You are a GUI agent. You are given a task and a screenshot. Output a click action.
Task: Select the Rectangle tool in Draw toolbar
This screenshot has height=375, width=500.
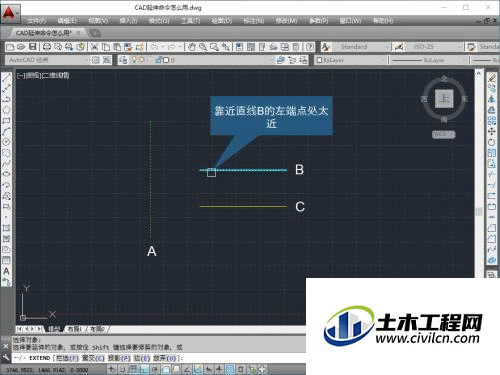(x=6, y=121)
